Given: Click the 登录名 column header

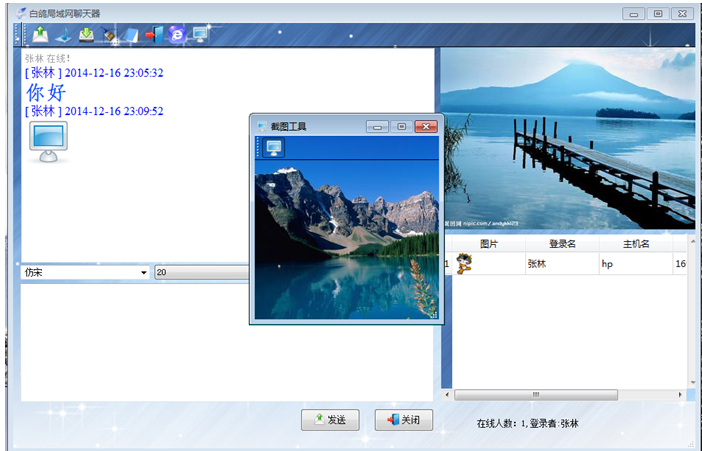Looking at the screenshot, I should pos(562,244).
